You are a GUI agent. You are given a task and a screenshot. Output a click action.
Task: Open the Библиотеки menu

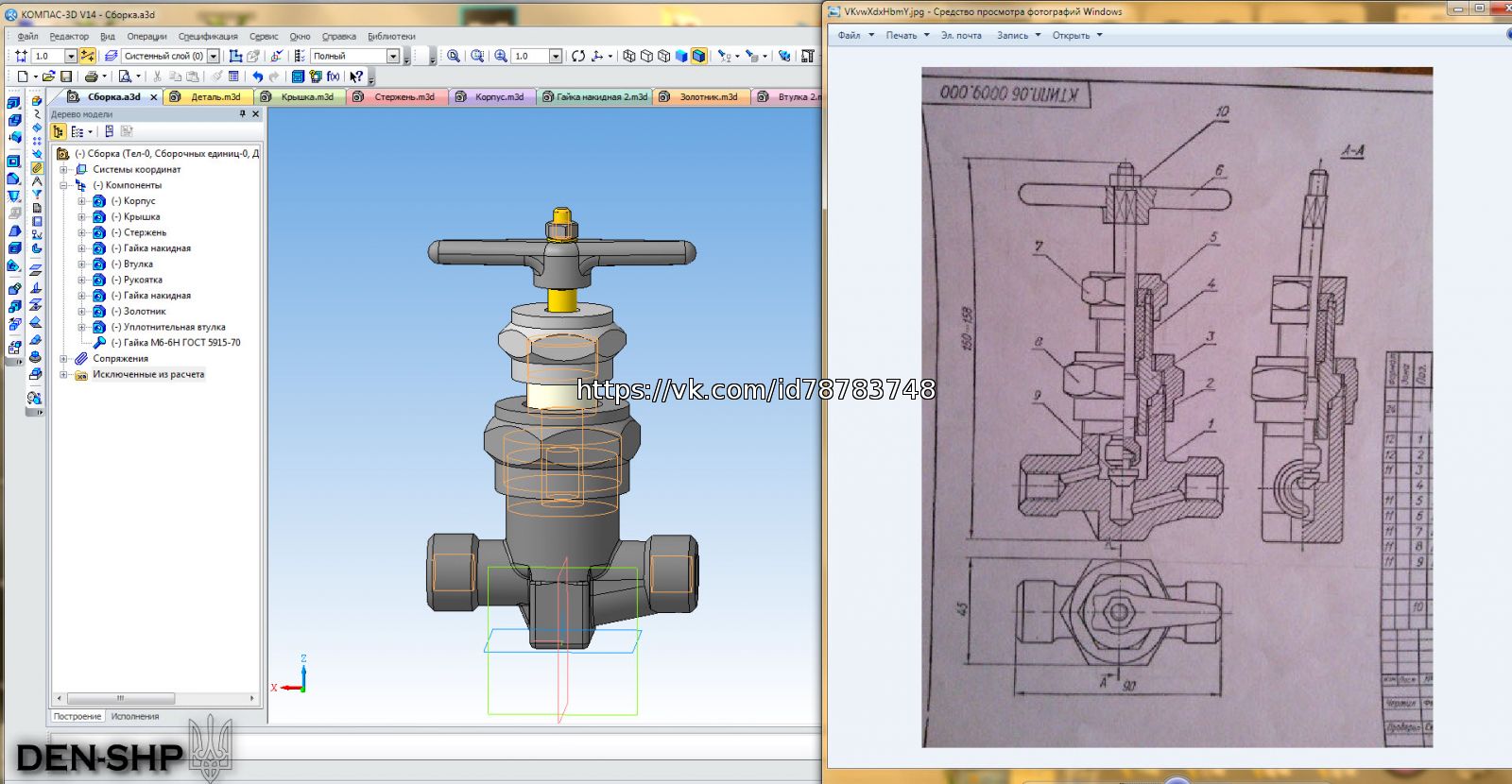coord(391,36)
